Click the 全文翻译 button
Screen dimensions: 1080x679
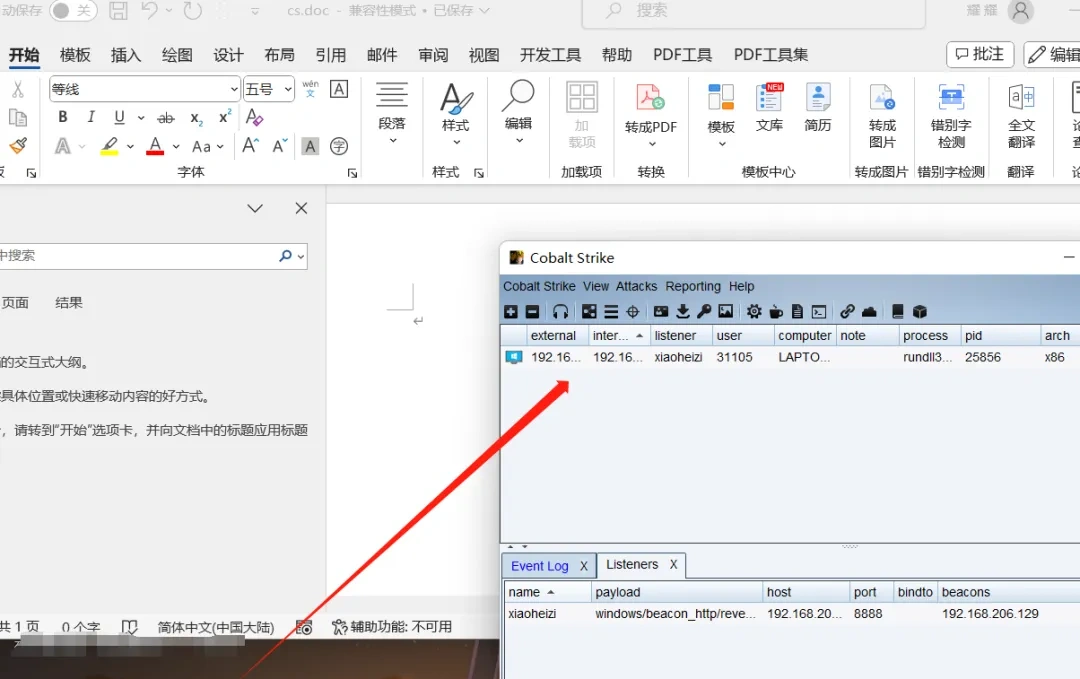tap(1021, 116)
